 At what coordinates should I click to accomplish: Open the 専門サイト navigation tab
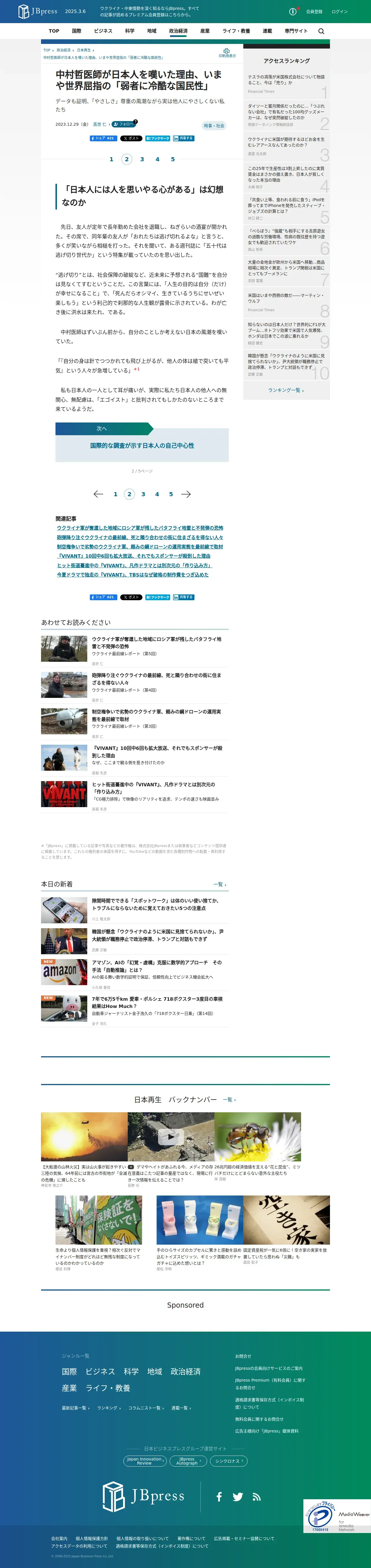coord(296,31)
